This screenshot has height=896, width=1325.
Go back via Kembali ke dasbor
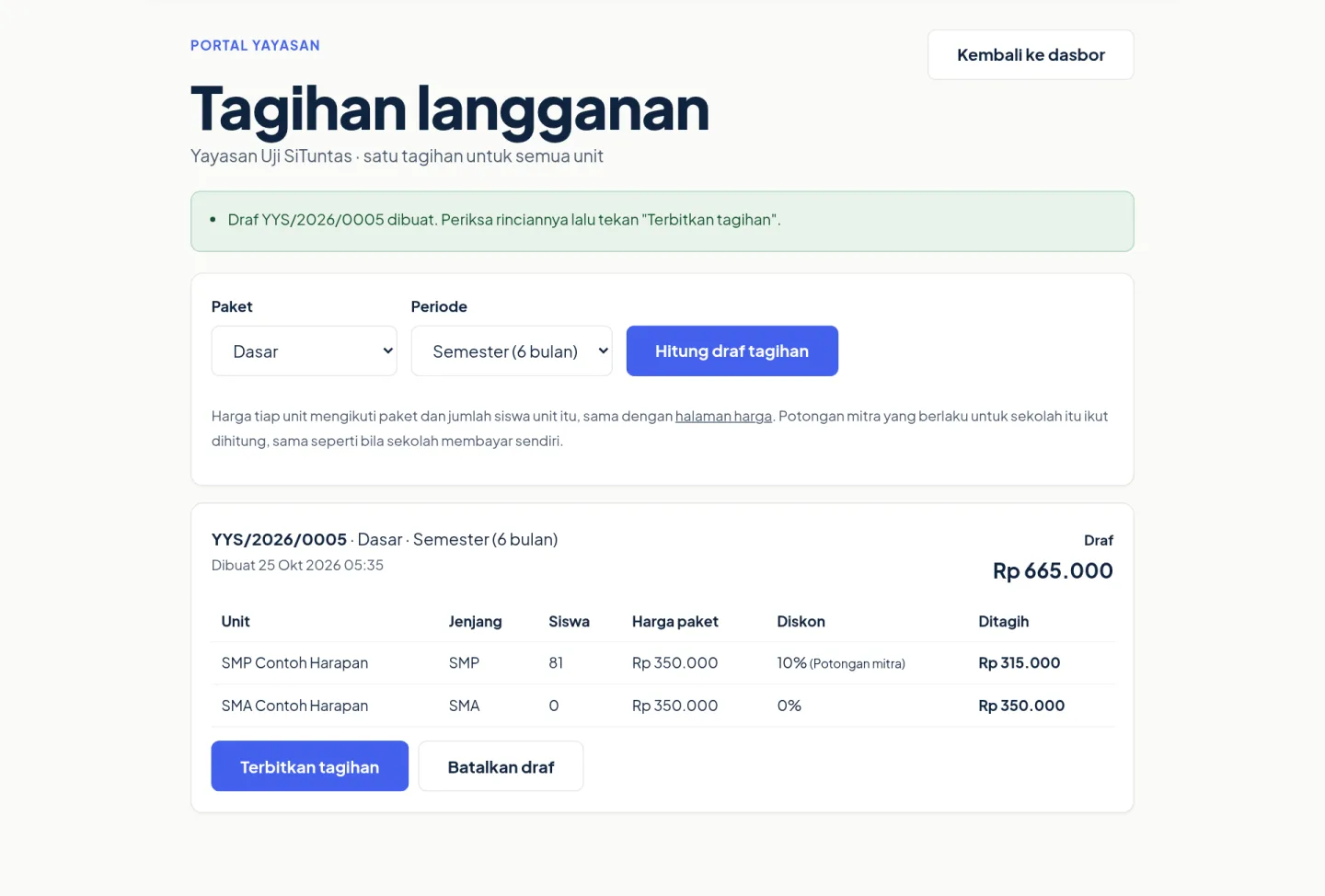[1031, 54]
